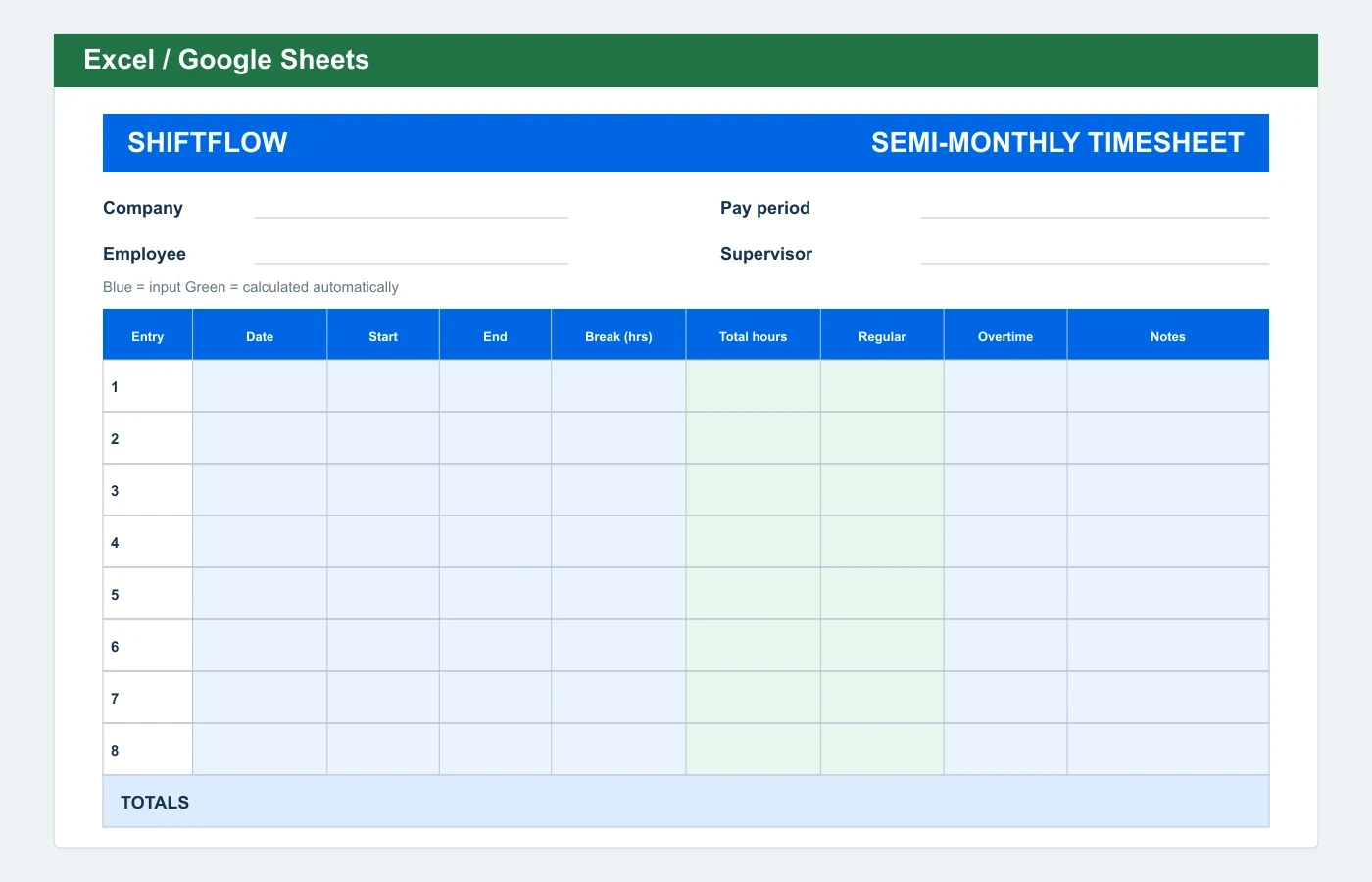Select the Regular column header
This screenshot has height=882, width=1372.
(882, 335)
